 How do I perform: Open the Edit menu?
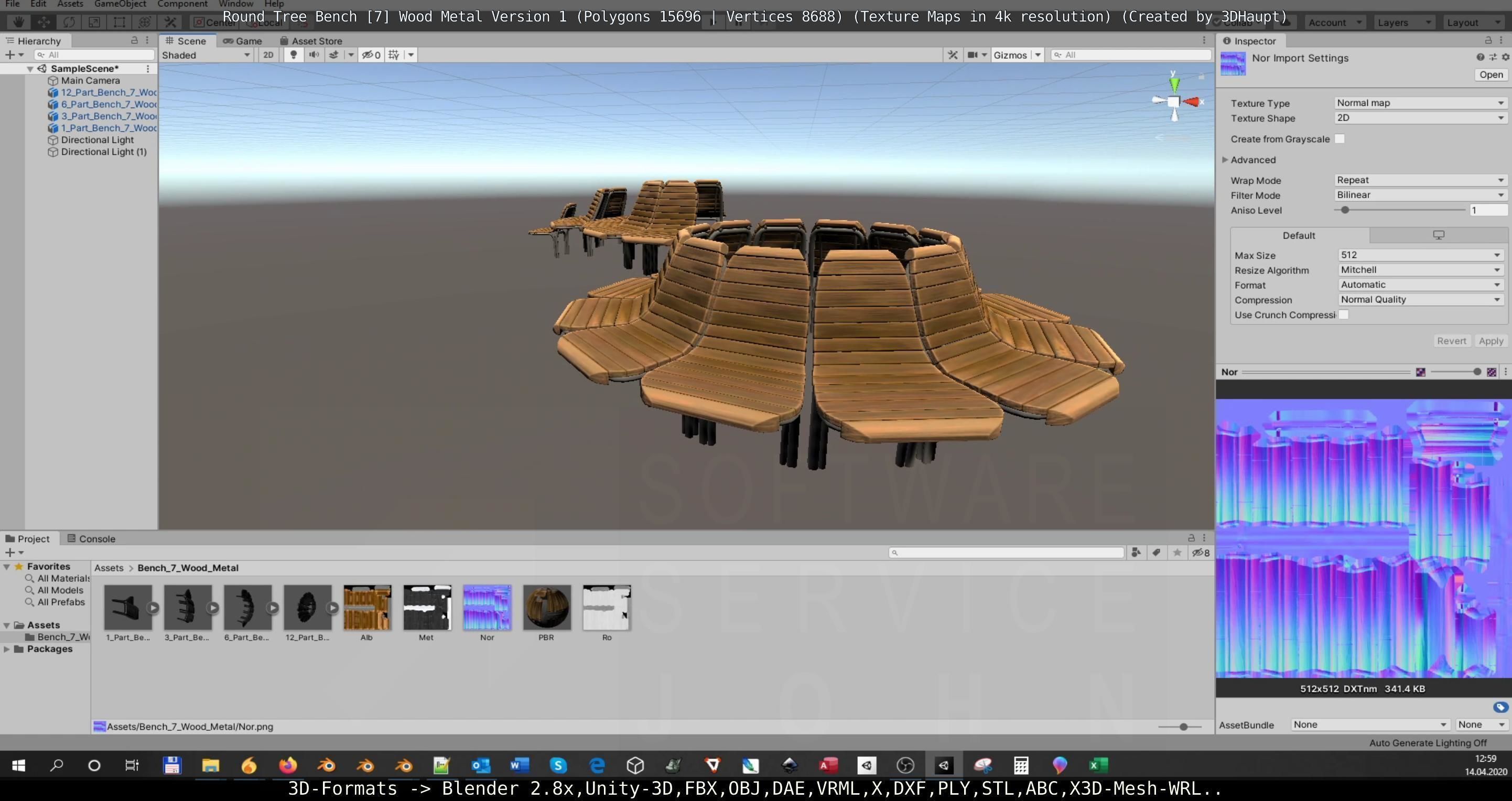(x=38, y=4)
